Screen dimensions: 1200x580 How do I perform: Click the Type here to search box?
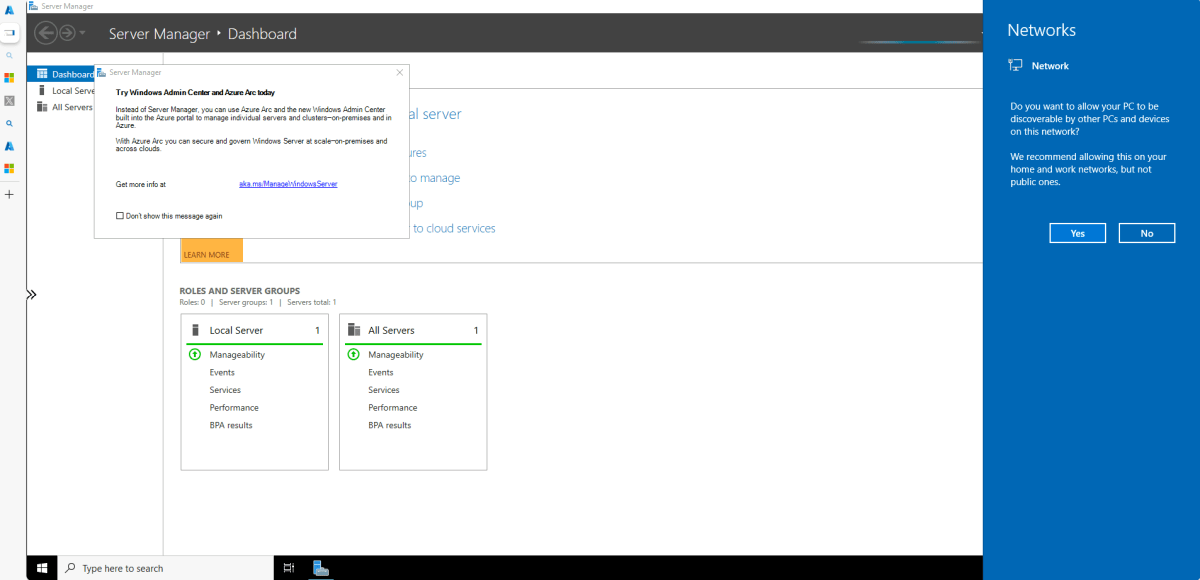pos(166,568)
